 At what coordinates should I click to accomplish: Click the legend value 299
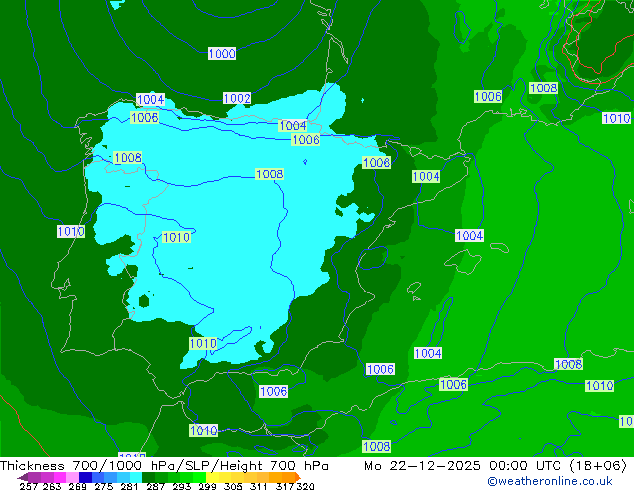207,486
